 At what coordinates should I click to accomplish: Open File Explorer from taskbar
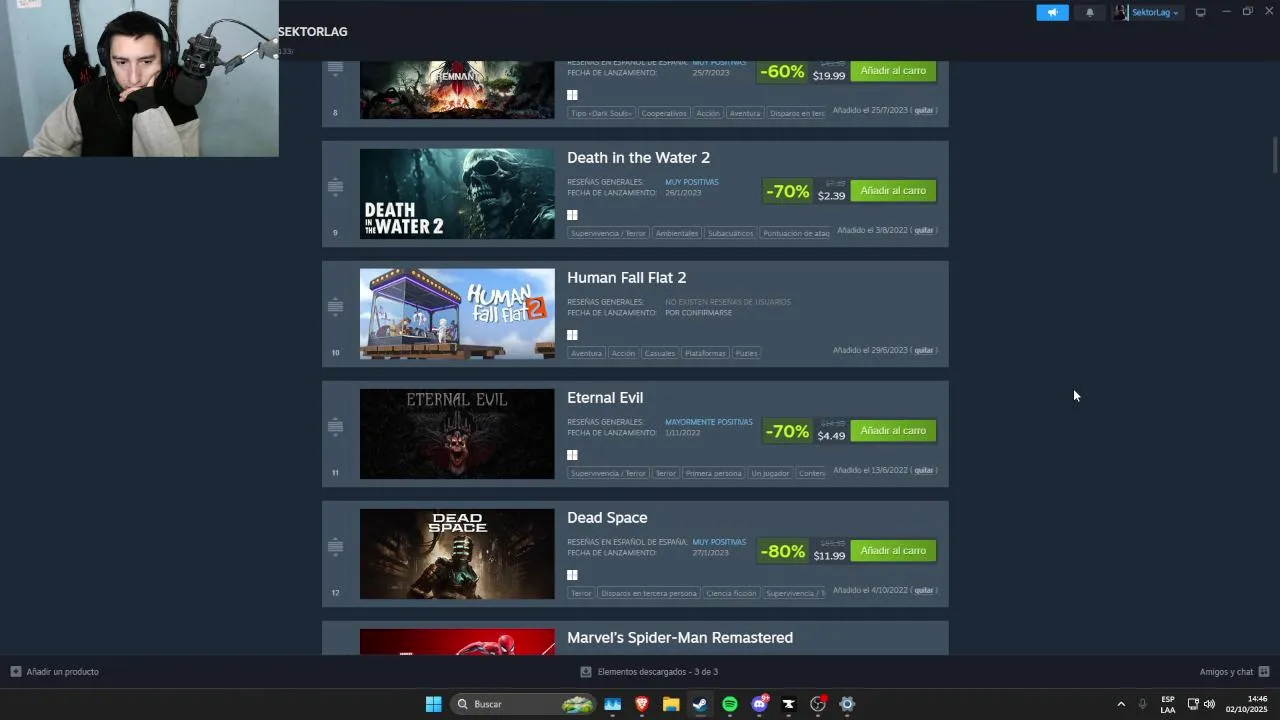[671, 704]
